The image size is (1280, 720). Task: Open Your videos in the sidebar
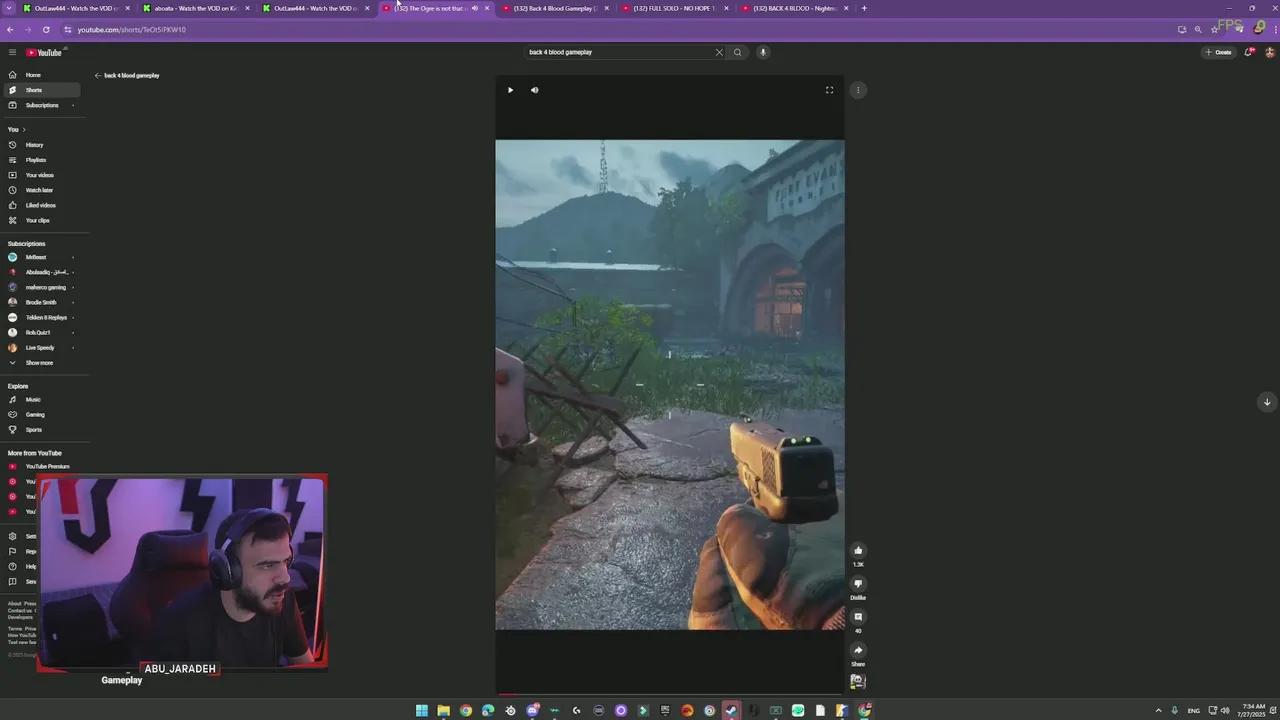pos(40,175)
